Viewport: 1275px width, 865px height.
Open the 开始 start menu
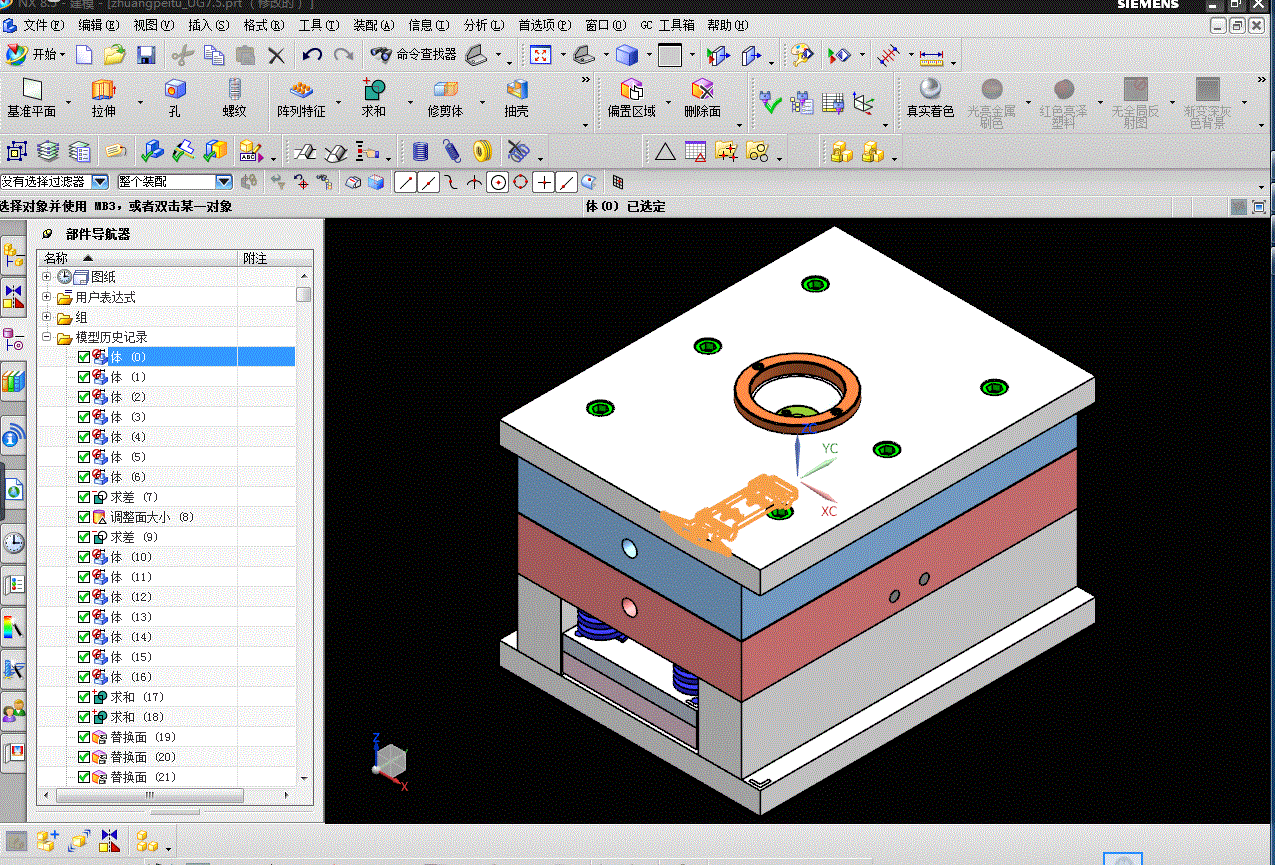pos(36,55)
